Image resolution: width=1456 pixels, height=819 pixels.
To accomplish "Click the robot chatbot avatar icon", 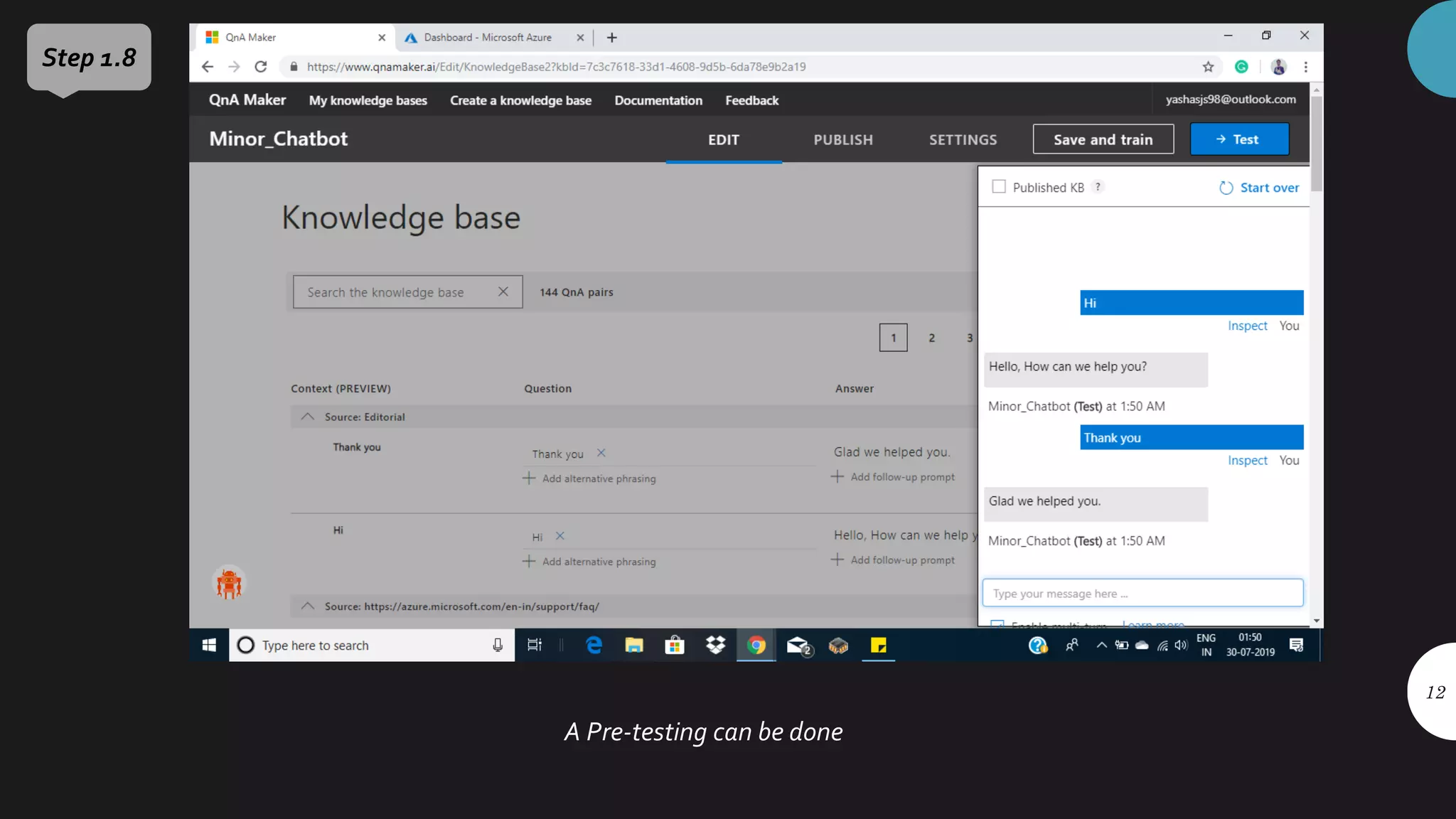I will [x=229, y=584].
